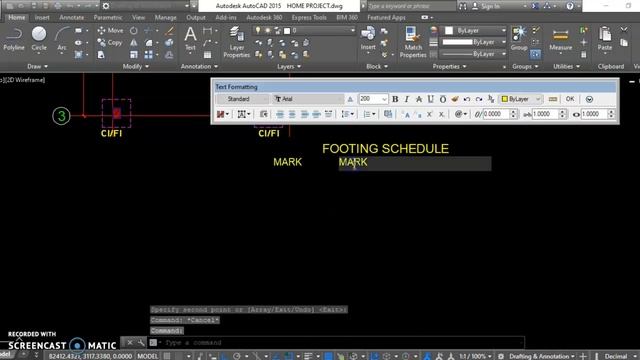
Task: Open the ByLayer text color dropdown
Action: [x=521, y=99]
